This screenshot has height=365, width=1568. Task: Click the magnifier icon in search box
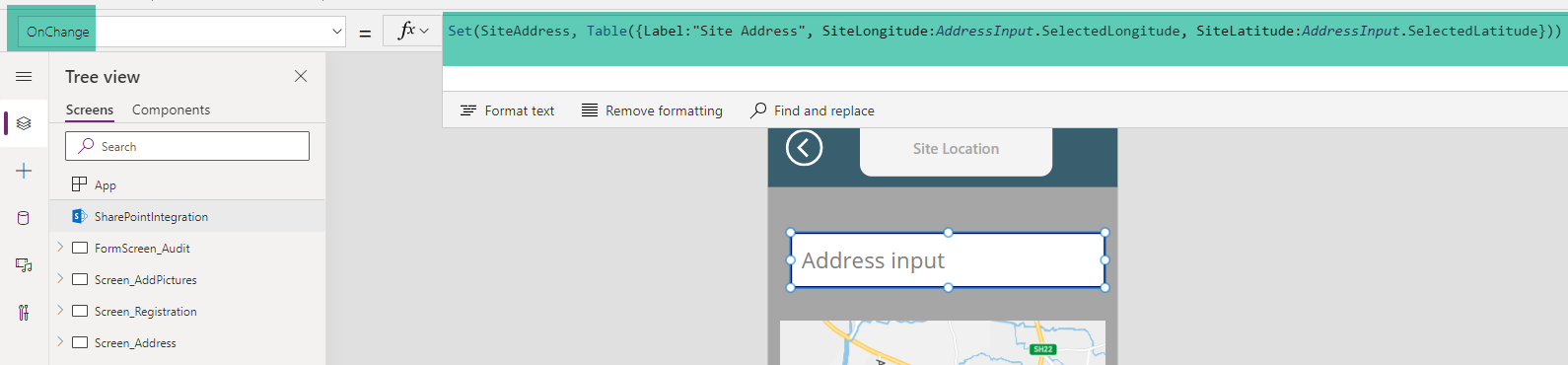coord(87,146)
